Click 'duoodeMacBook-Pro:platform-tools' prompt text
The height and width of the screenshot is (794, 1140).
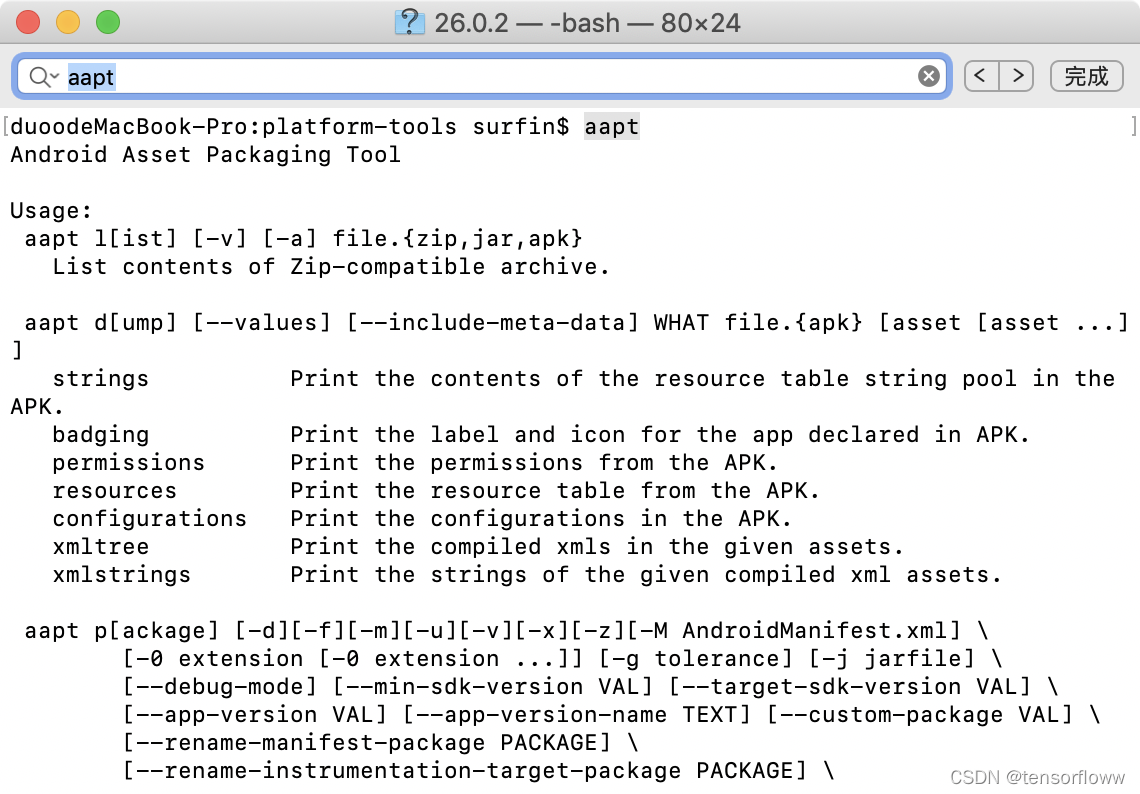click(x=233, y=127)
